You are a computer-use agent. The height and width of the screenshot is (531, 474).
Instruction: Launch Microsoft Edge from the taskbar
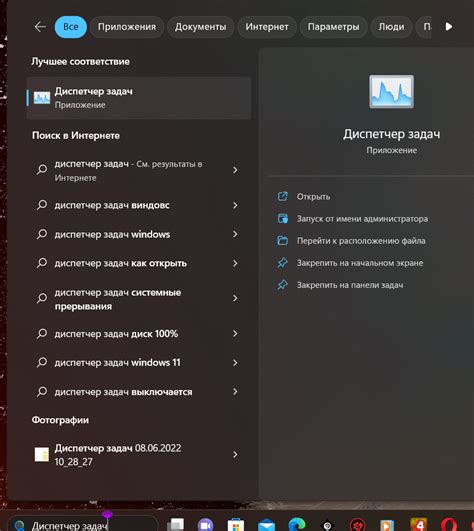(297, 525)
